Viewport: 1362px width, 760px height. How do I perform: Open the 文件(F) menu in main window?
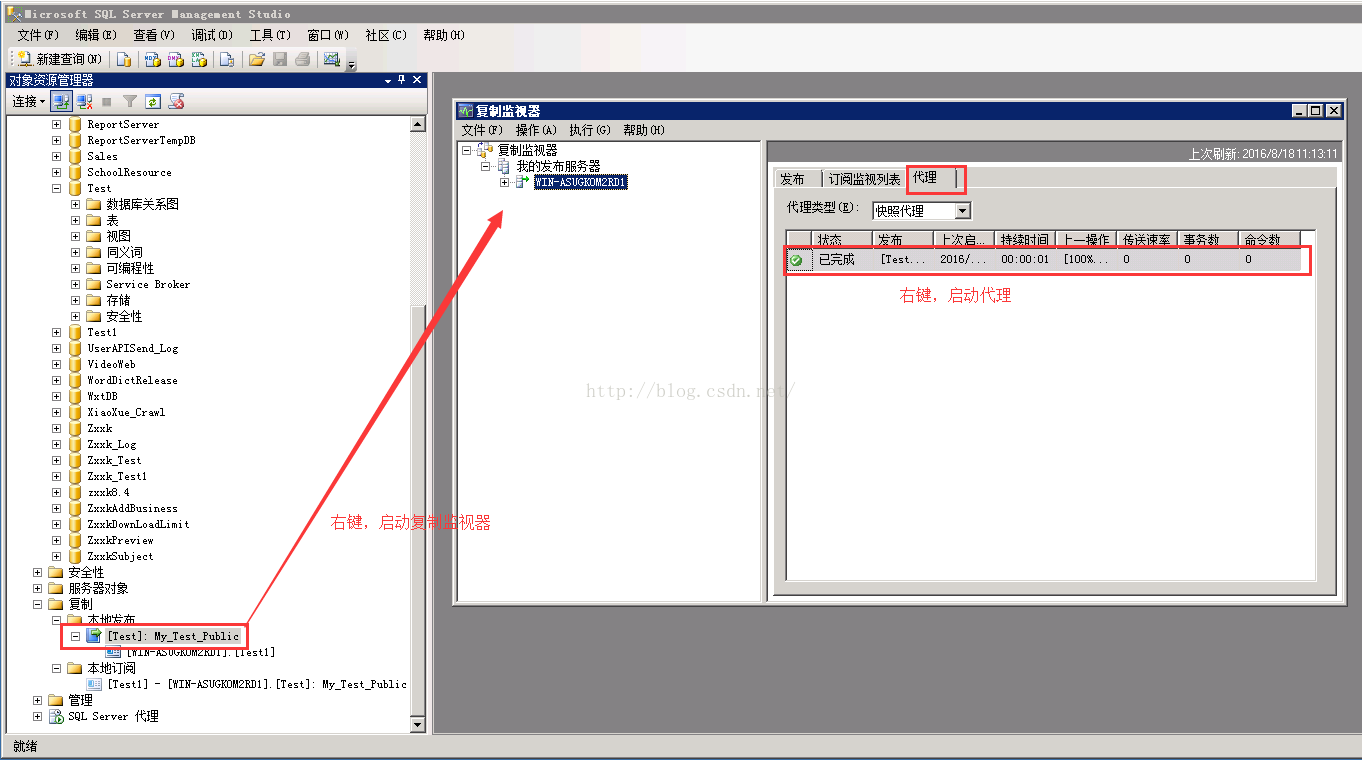(x=39, y=35)
